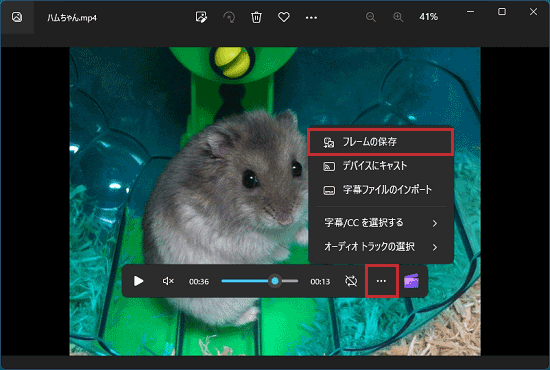Select フレームの保存 menu item
Viewport: 550px width, 370px height.
(381, 142)
